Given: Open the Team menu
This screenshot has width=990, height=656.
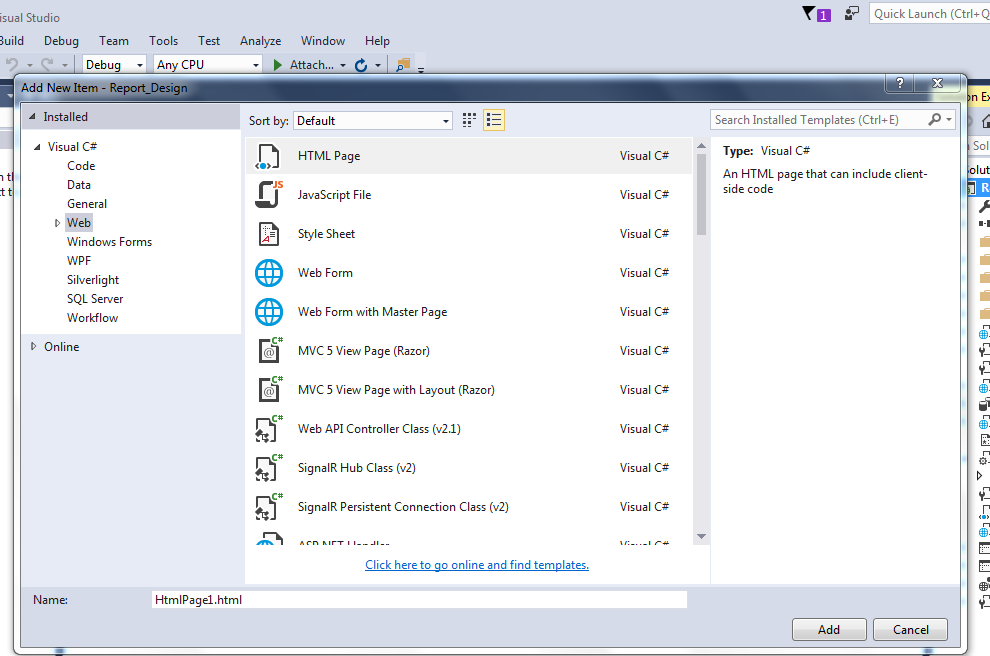Looking at the screenshot, I should click(114, 41).
